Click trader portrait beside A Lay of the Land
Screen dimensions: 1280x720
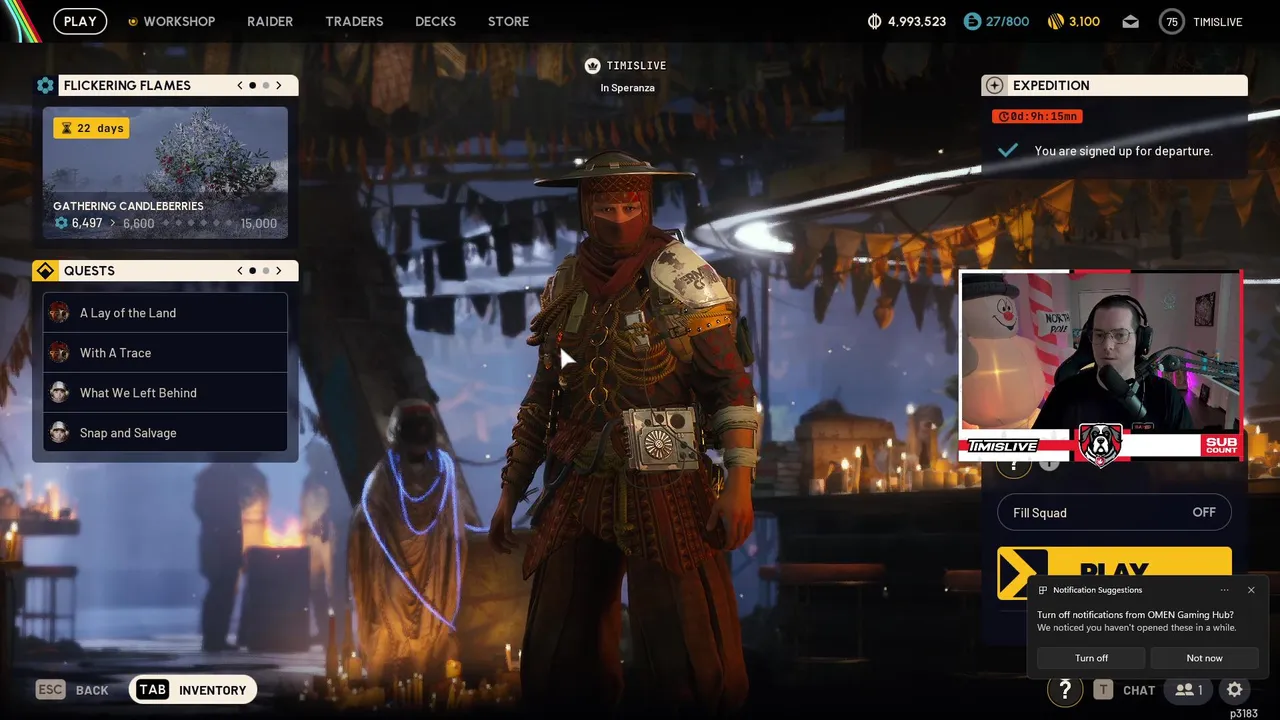[59, 313]
